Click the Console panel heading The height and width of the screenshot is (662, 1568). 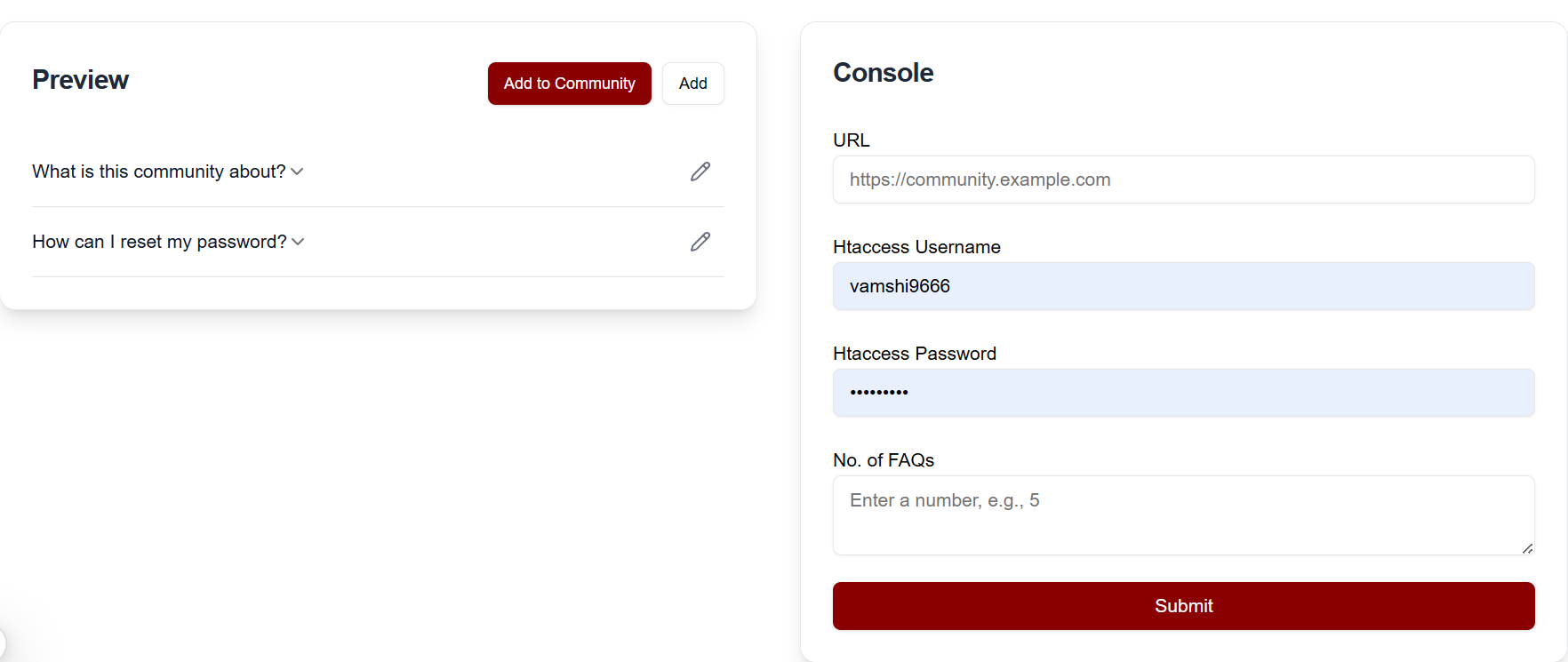883,73
